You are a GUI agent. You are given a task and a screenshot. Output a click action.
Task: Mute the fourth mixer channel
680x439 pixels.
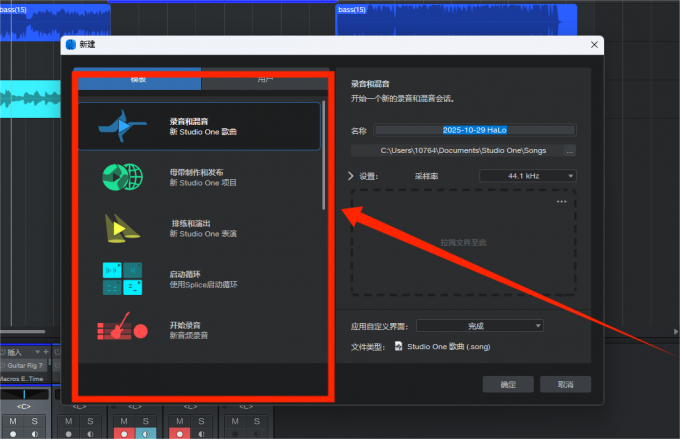click(x=180, y=421)
